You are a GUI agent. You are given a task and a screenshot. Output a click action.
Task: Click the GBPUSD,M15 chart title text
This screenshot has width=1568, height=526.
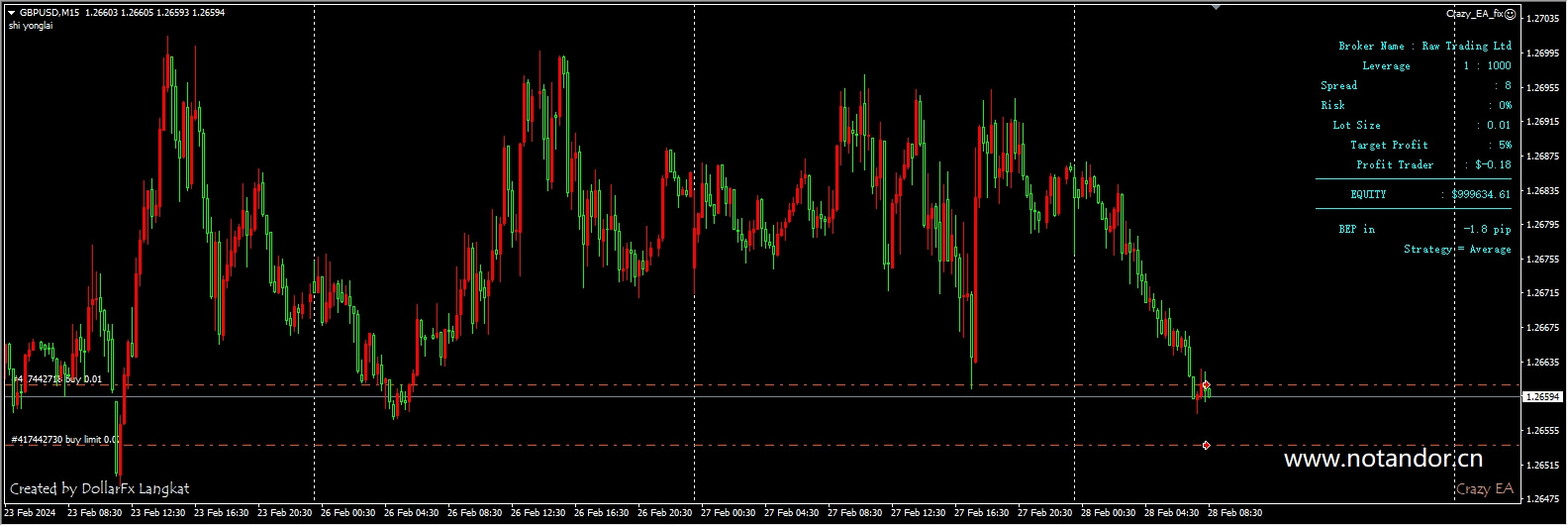pyautogui.click(x=49, y=13)
